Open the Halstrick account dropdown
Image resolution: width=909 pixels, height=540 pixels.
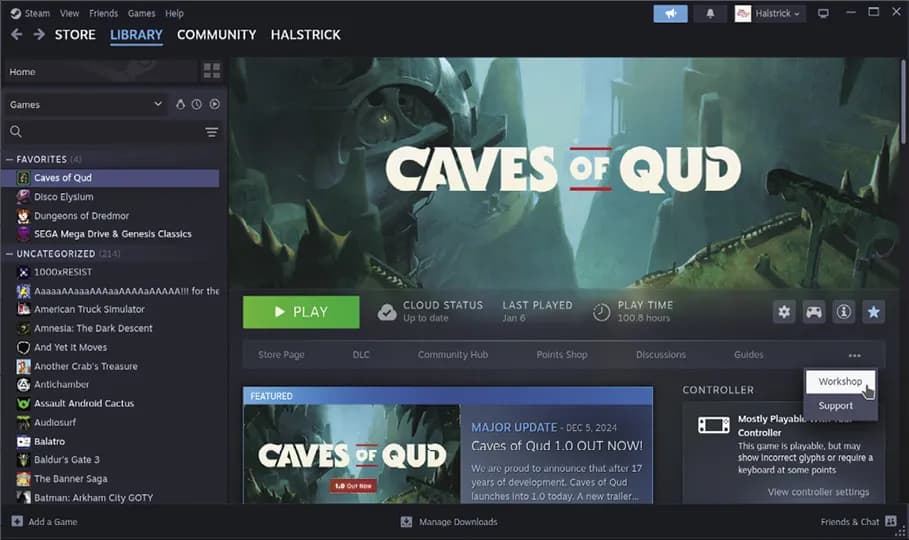point(768,13)
